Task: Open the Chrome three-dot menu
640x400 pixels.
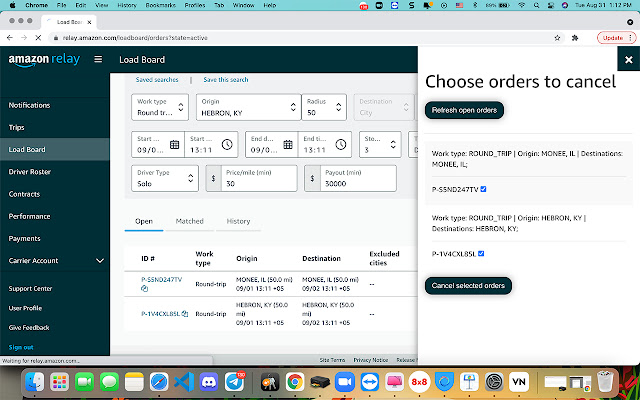Action: coord(631,38)
